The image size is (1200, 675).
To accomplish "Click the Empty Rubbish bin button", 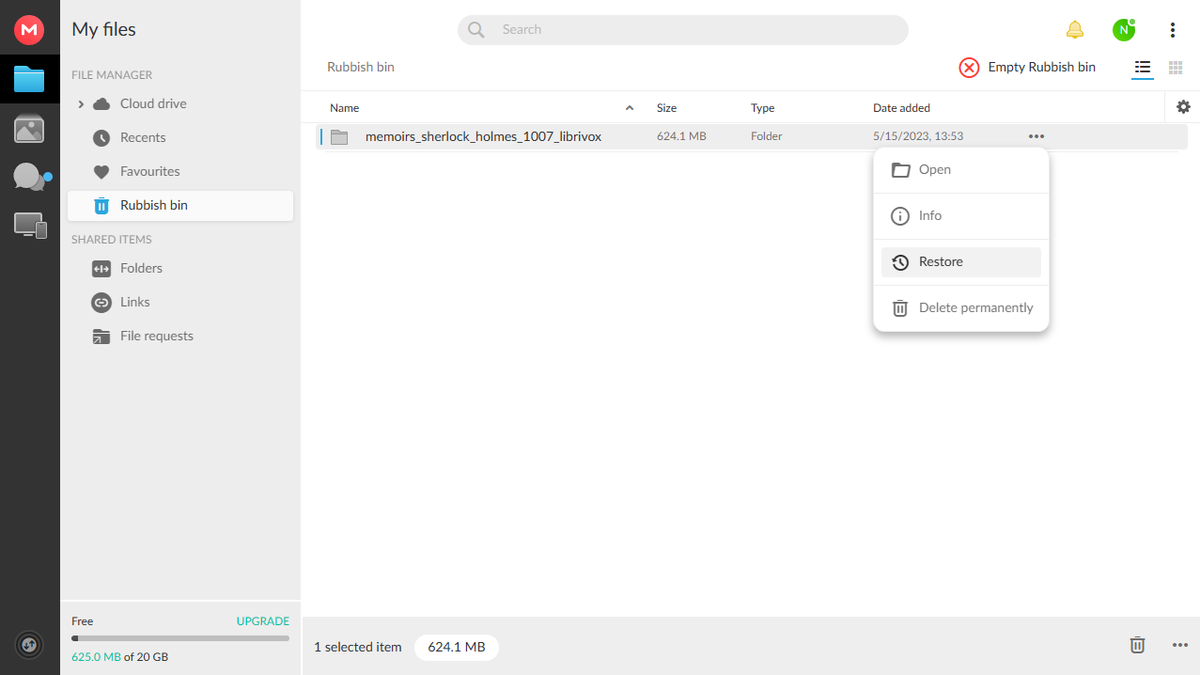I will (1027, 67).
